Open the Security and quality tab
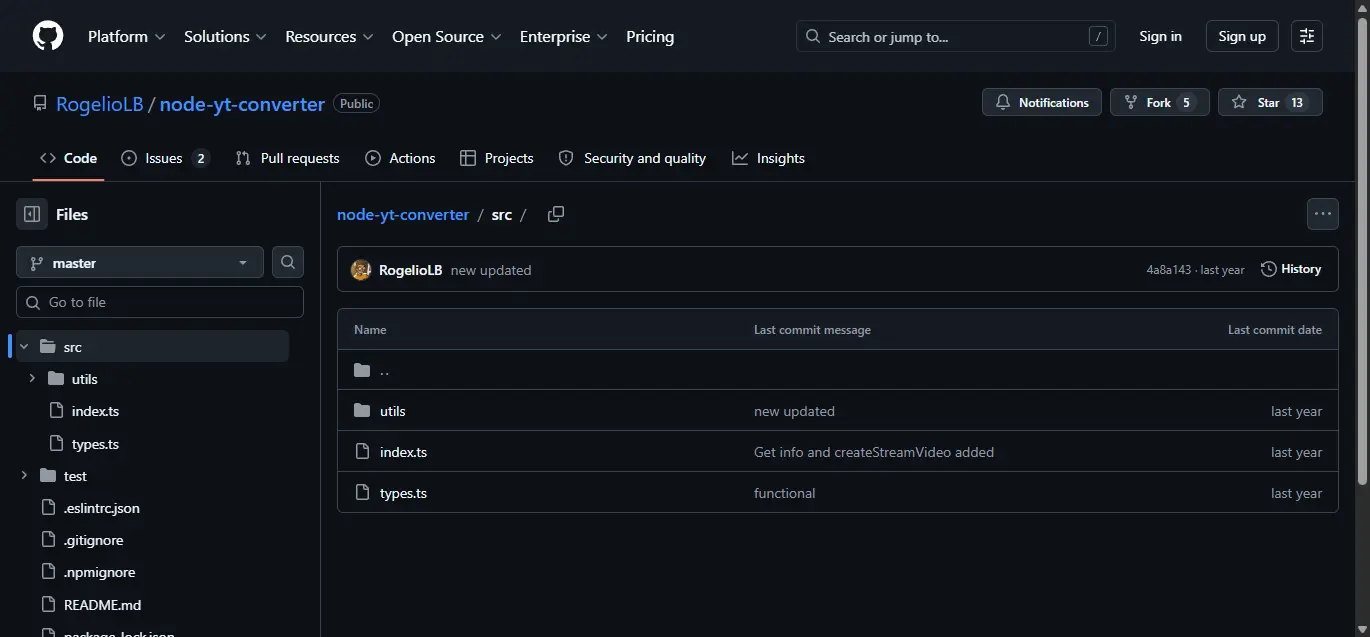Screen dimensions: 1370x637 coord(632,158)
